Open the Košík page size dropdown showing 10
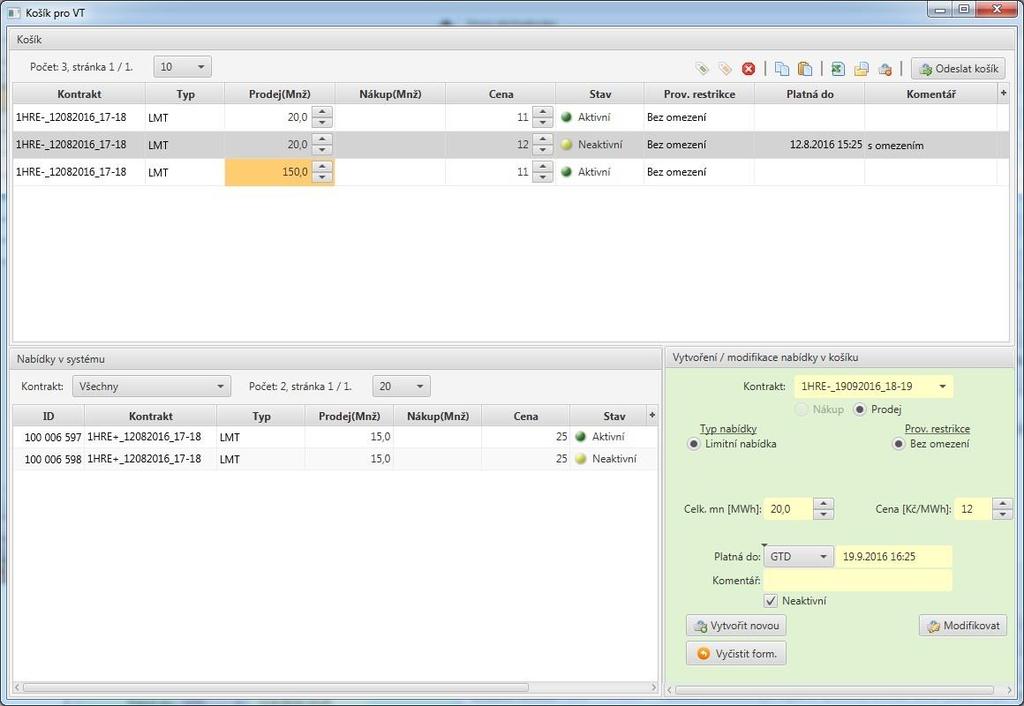This screenshot has width=1024, height=706. [x=182, y=67]
